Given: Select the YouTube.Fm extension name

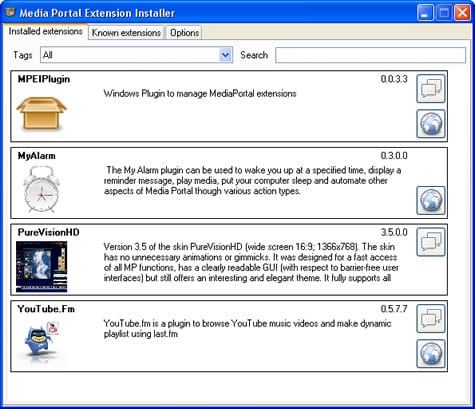Looking at the screenshot, I should (46, 309).
